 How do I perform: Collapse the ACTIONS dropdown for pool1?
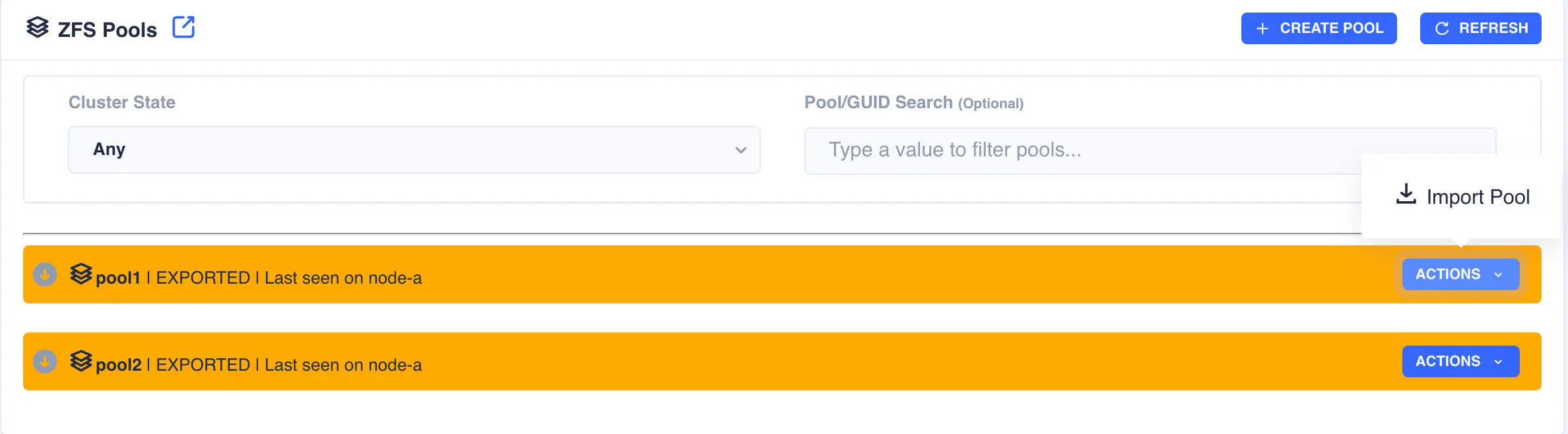tap(1460, 274)
